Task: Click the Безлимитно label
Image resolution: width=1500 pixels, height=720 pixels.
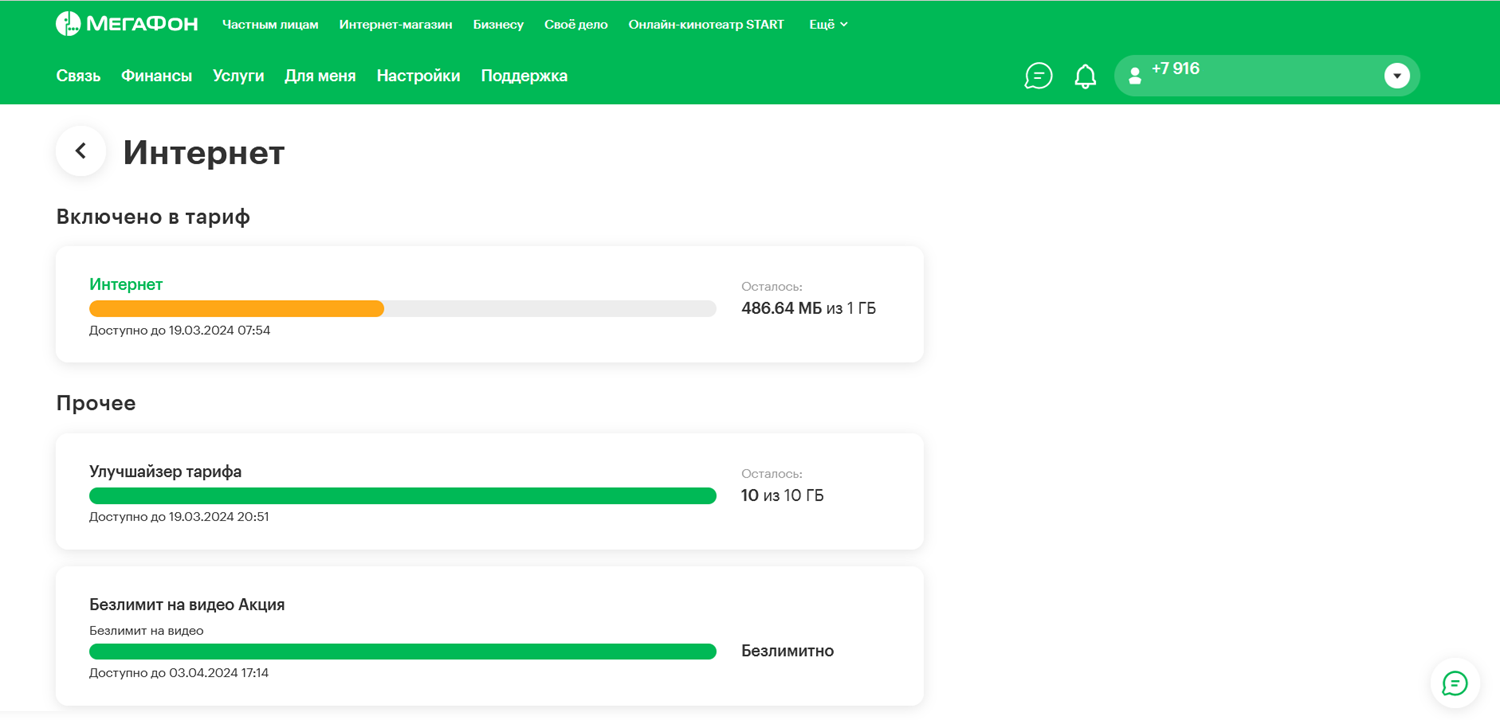Action: click(787, 651)
